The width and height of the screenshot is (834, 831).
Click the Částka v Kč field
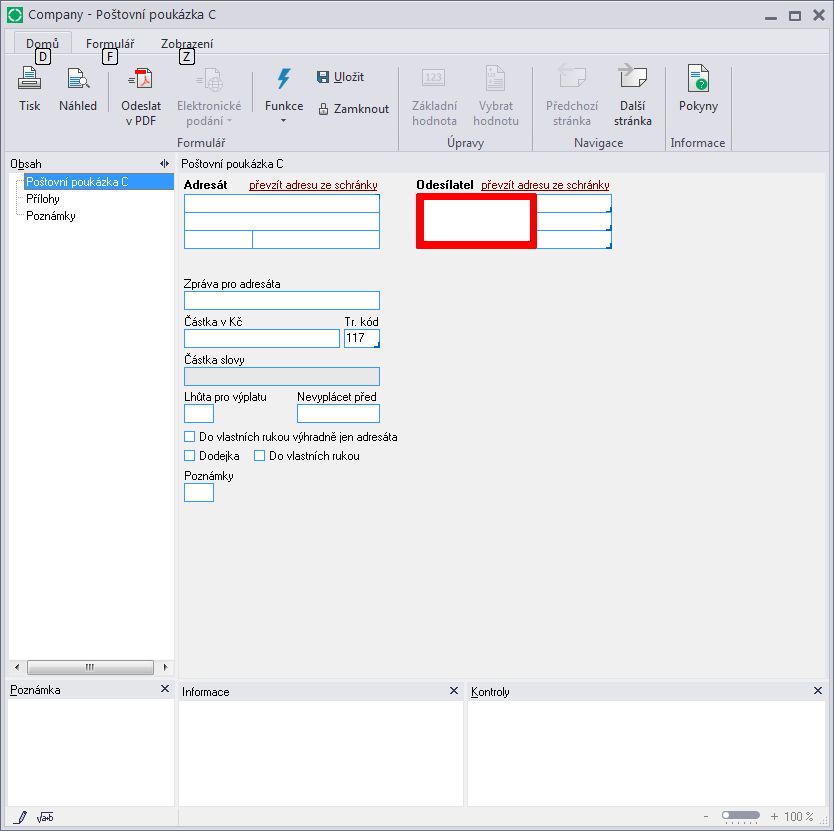[262, 338]
